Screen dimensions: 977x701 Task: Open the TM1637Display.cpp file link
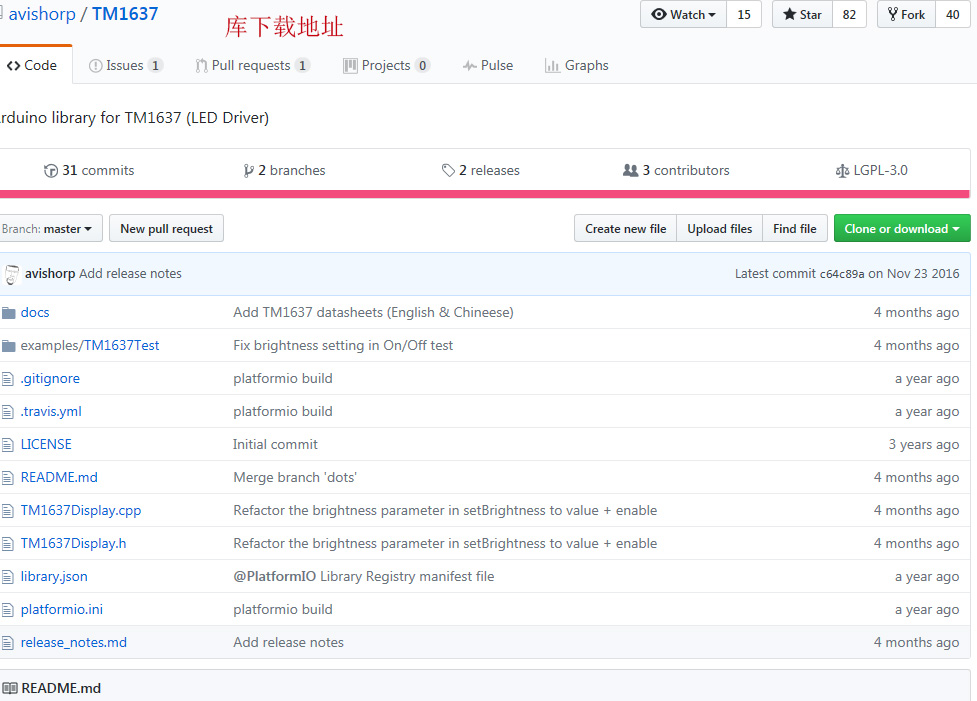coord(81,511)
